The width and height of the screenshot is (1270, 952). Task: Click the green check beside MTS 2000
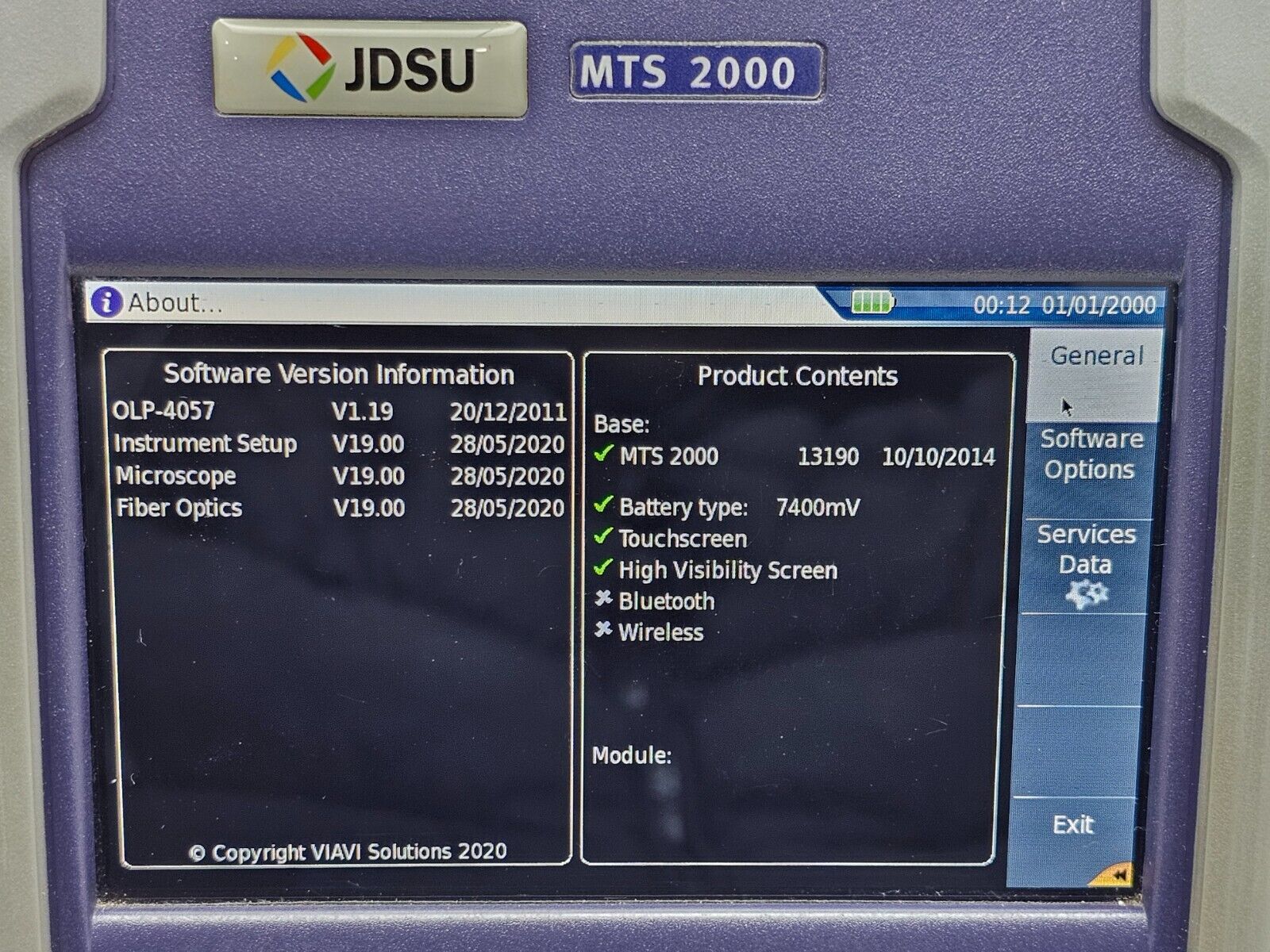pos(603,454)
